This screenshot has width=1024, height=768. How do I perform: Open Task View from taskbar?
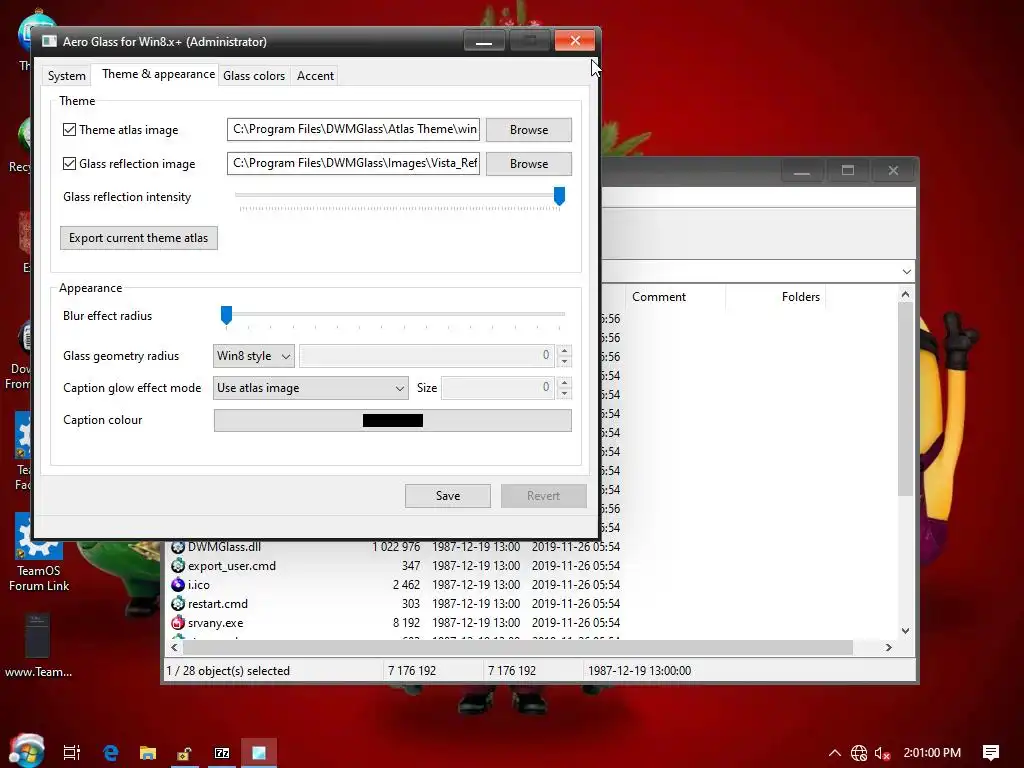[72, 752]
